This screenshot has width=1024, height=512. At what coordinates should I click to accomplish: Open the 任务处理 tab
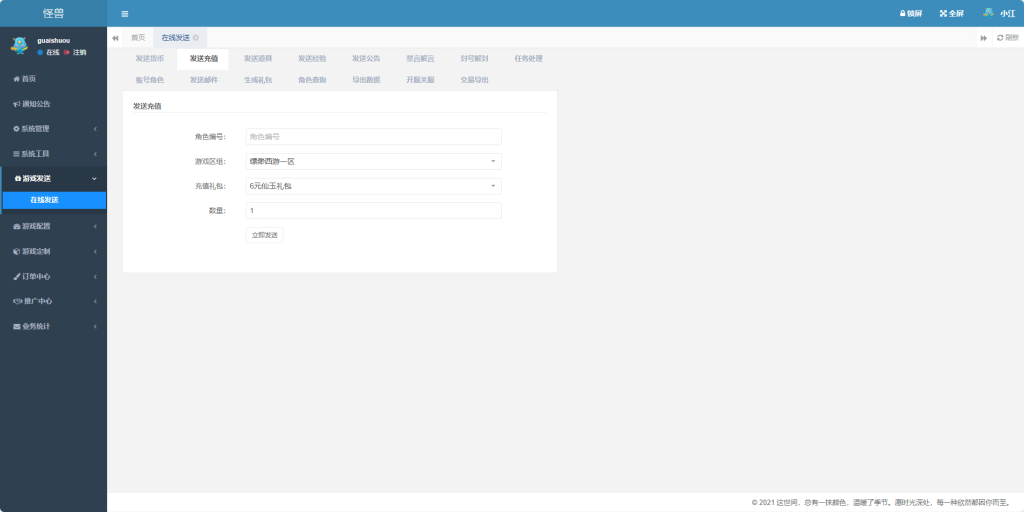pyautogui.click(x=528, y=59)
